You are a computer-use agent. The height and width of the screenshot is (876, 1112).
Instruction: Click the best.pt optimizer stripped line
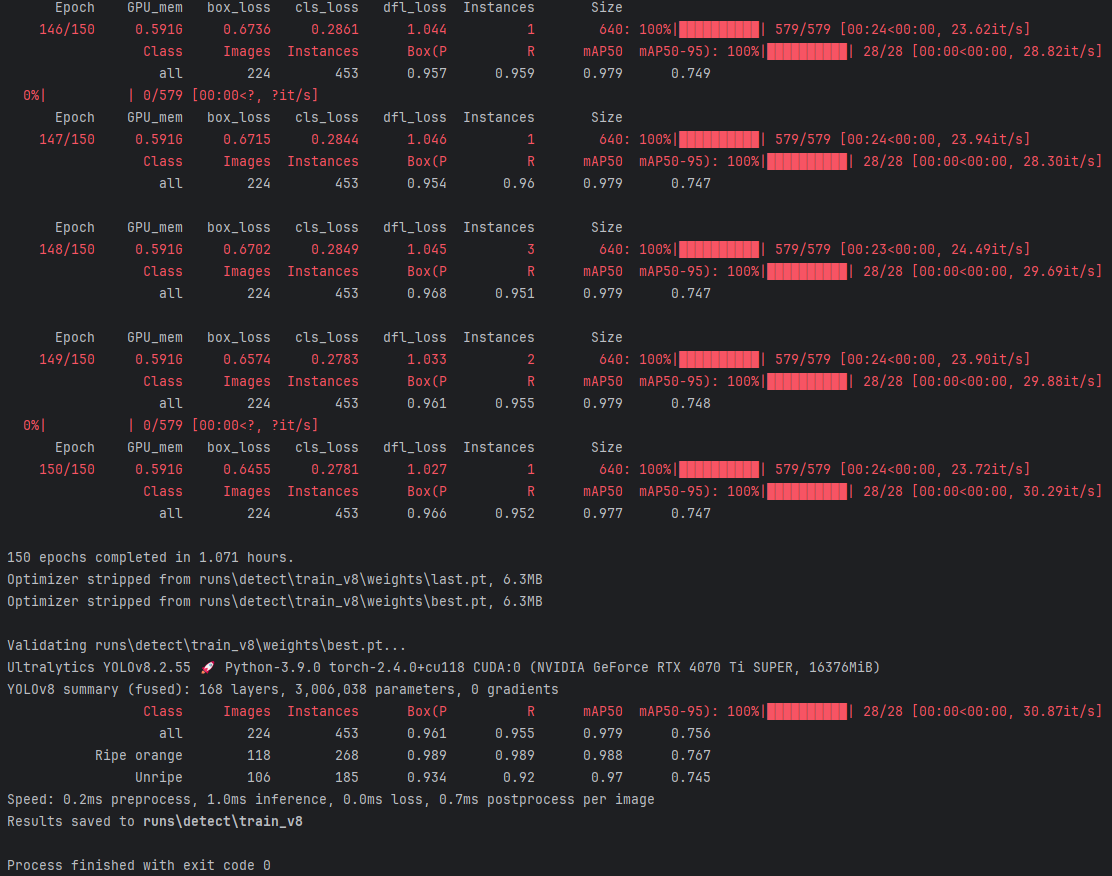275,601
